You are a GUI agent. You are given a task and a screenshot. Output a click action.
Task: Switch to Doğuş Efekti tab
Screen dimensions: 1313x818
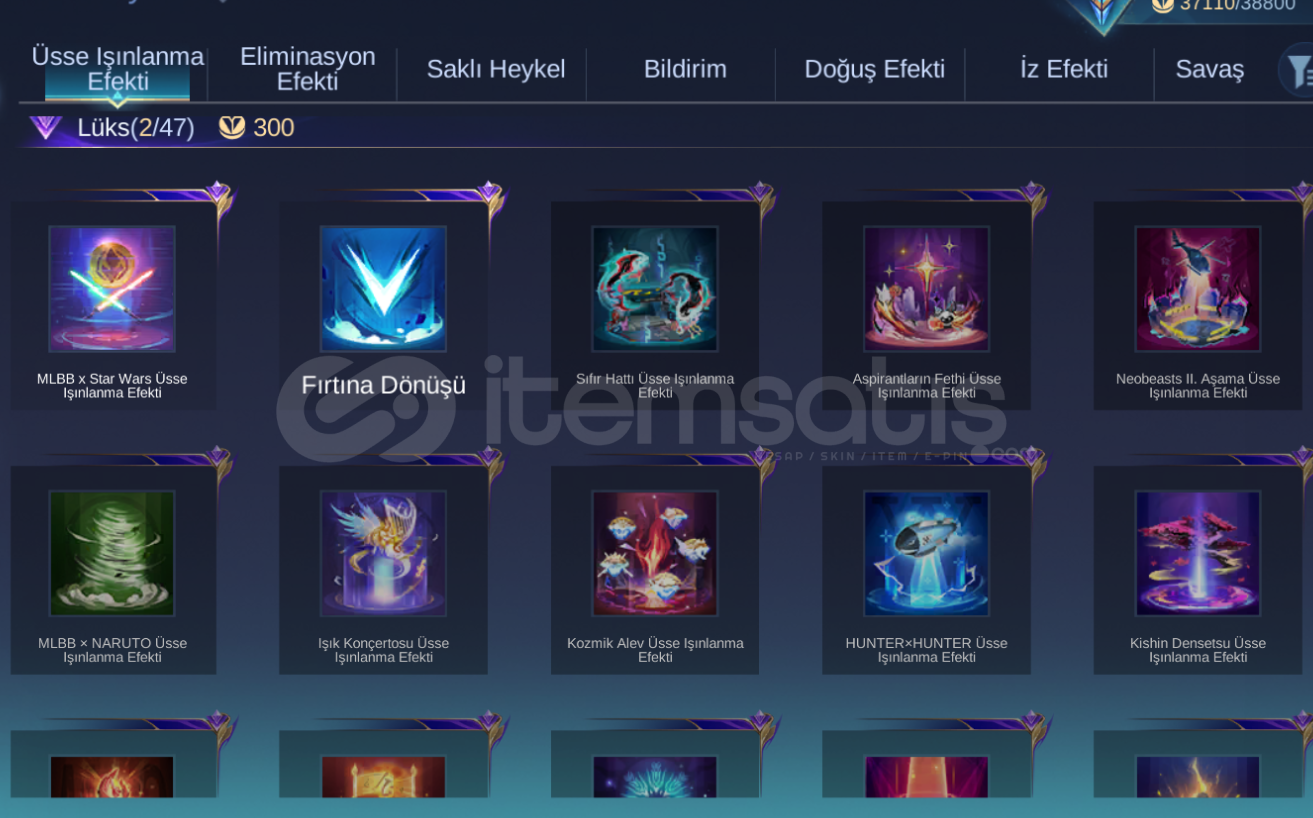click(x=875, y=69)
